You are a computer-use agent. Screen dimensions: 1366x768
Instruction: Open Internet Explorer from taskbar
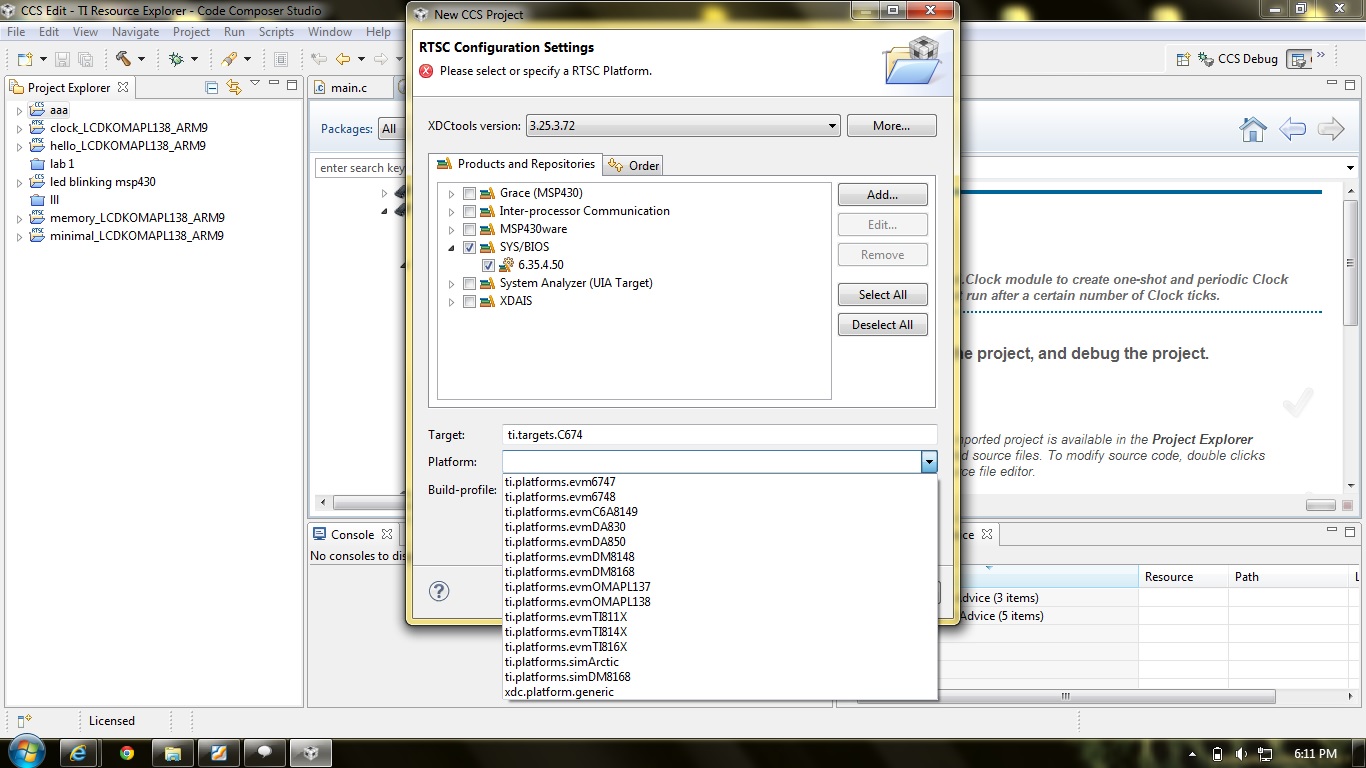(78, 753)
